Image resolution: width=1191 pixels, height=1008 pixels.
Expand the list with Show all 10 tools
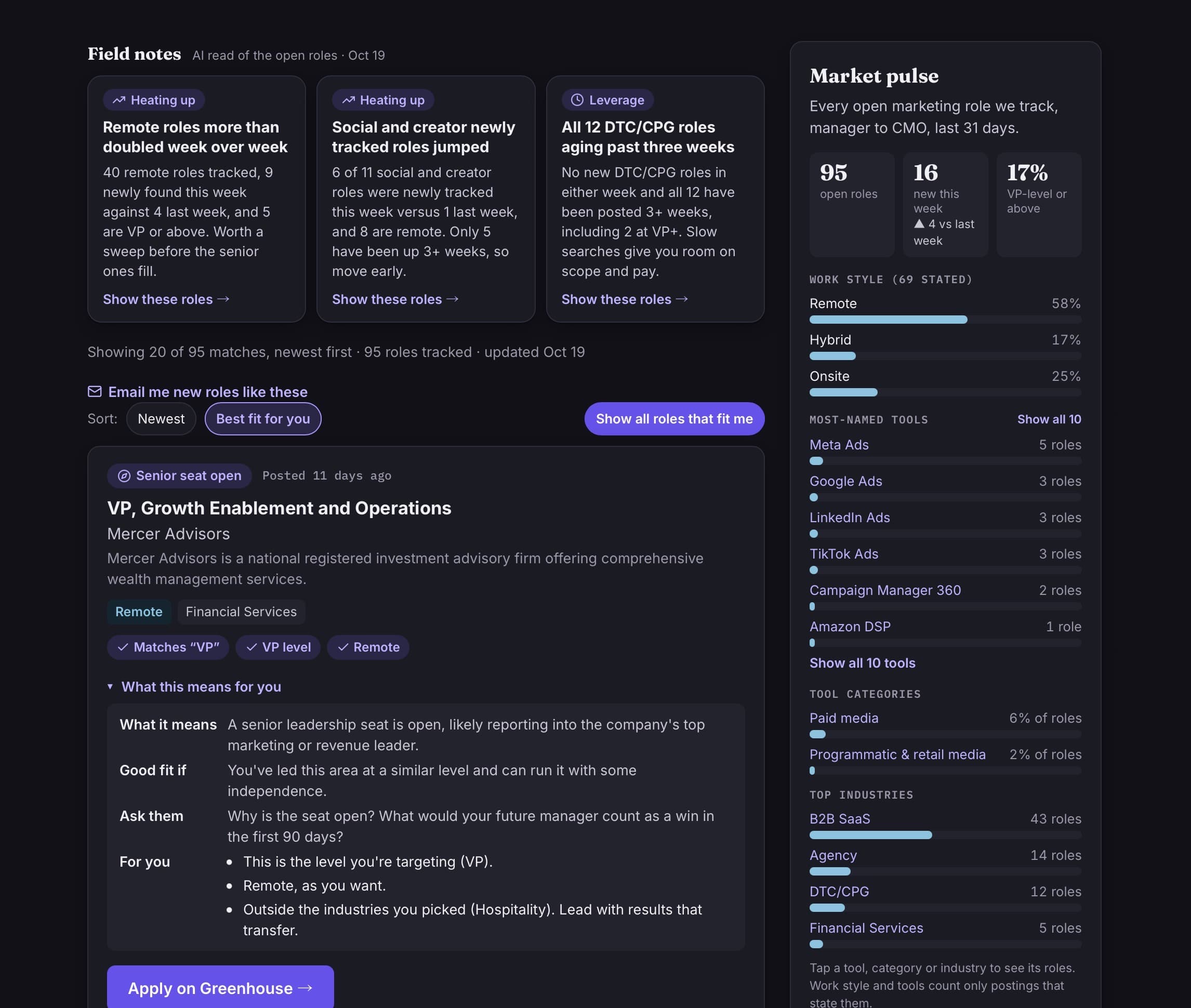pos(862,663)
